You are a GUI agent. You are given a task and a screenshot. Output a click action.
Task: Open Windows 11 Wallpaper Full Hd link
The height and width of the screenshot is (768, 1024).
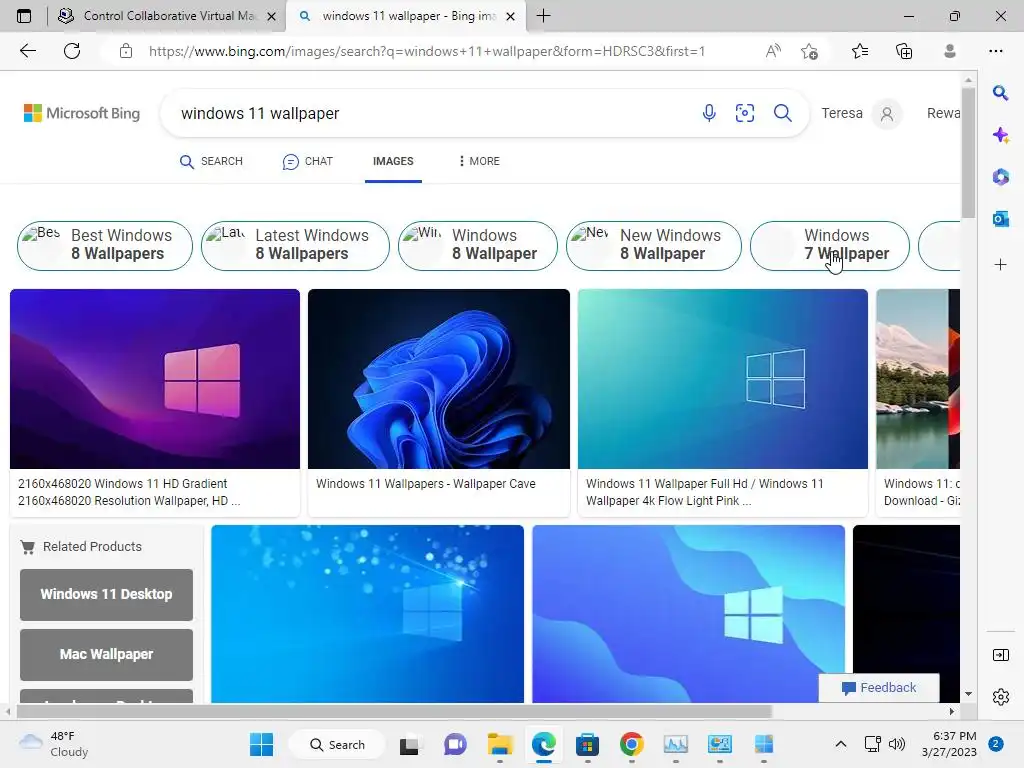point(705,492)
